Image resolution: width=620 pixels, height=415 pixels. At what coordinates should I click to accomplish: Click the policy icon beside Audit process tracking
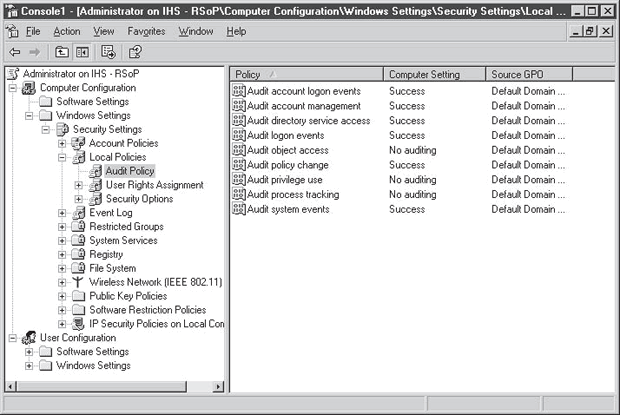(238, 194)
